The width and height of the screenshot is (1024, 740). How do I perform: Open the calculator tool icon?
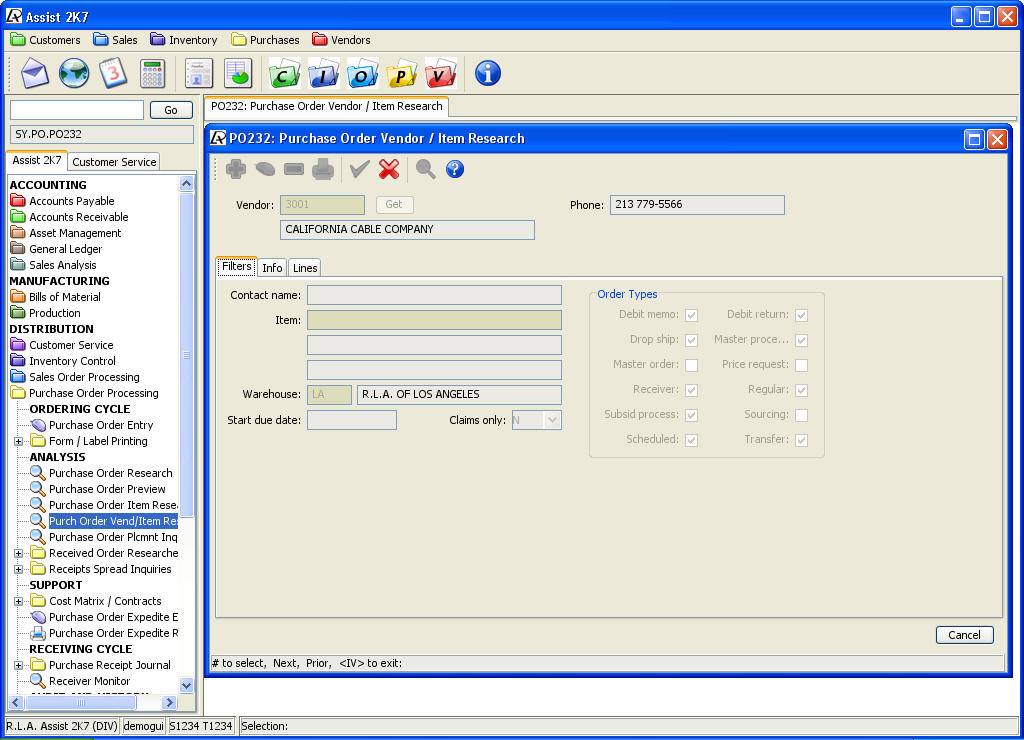[152, 73]
